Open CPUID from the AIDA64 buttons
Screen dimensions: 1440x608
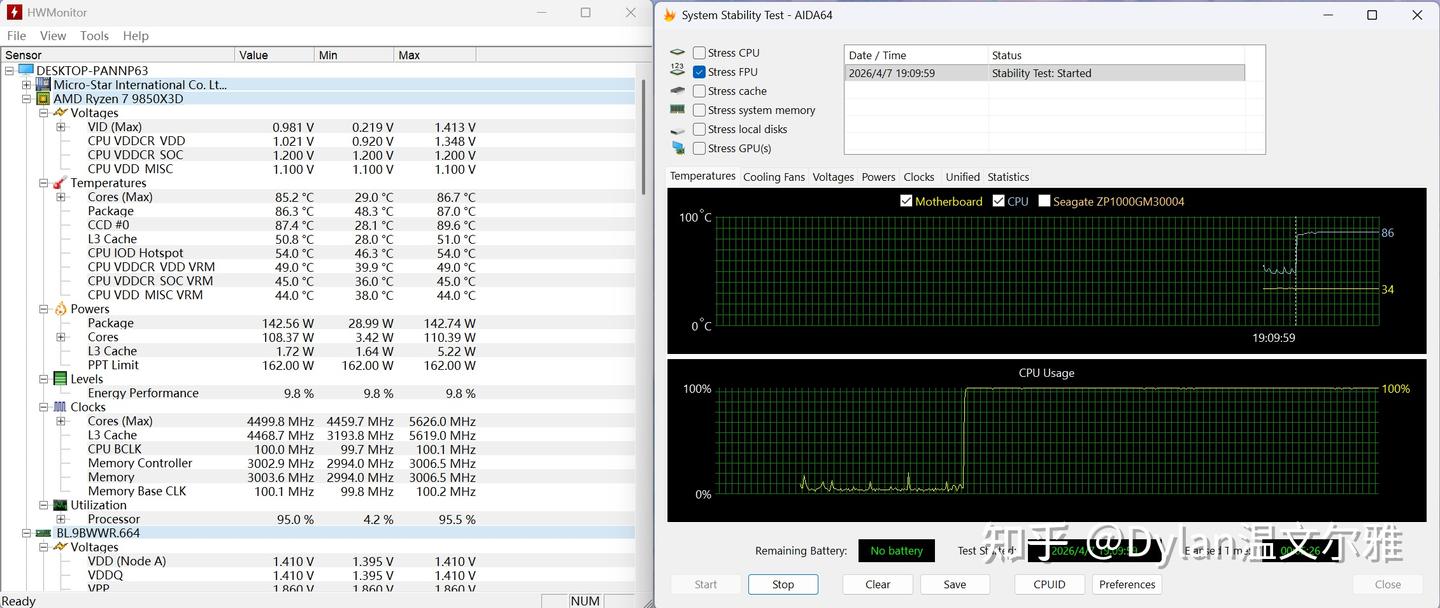(x=1049, y=585)
